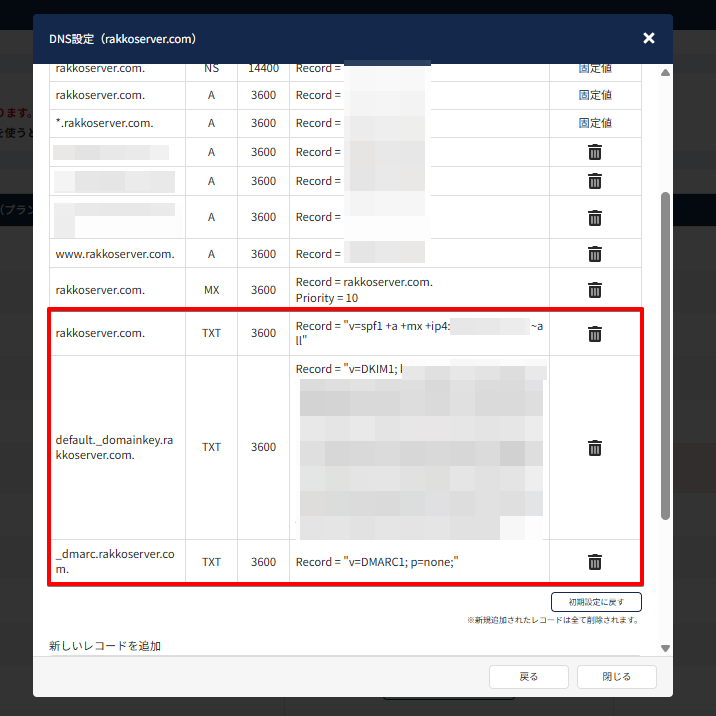Viewport: 716px width, 716px height.
Task: Click the 新しいレコードを追加 heading
Action: [x=105, y=646]
